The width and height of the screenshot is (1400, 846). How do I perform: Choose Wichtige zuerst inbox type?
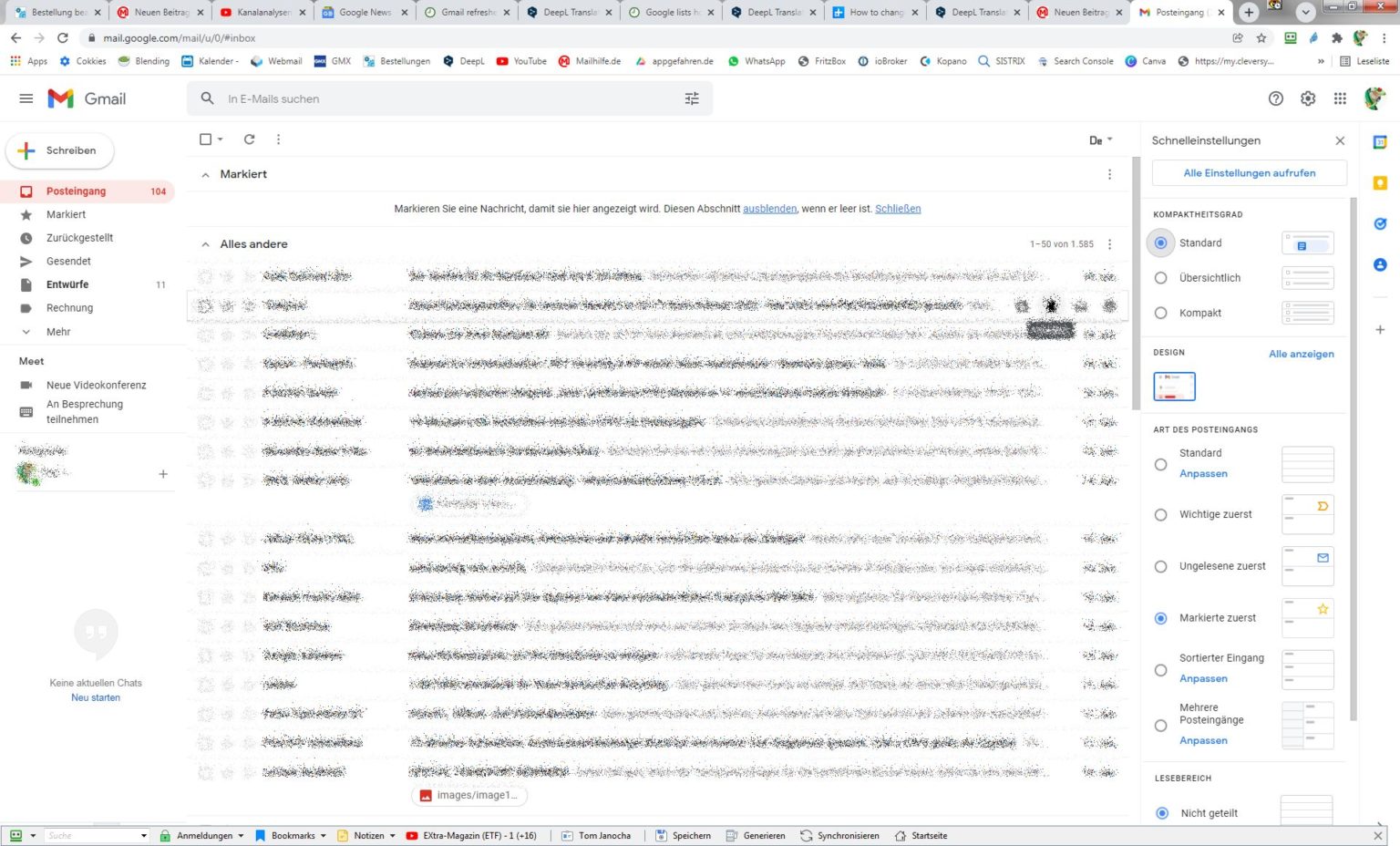pyautogui.click(x=1161, y=514)
